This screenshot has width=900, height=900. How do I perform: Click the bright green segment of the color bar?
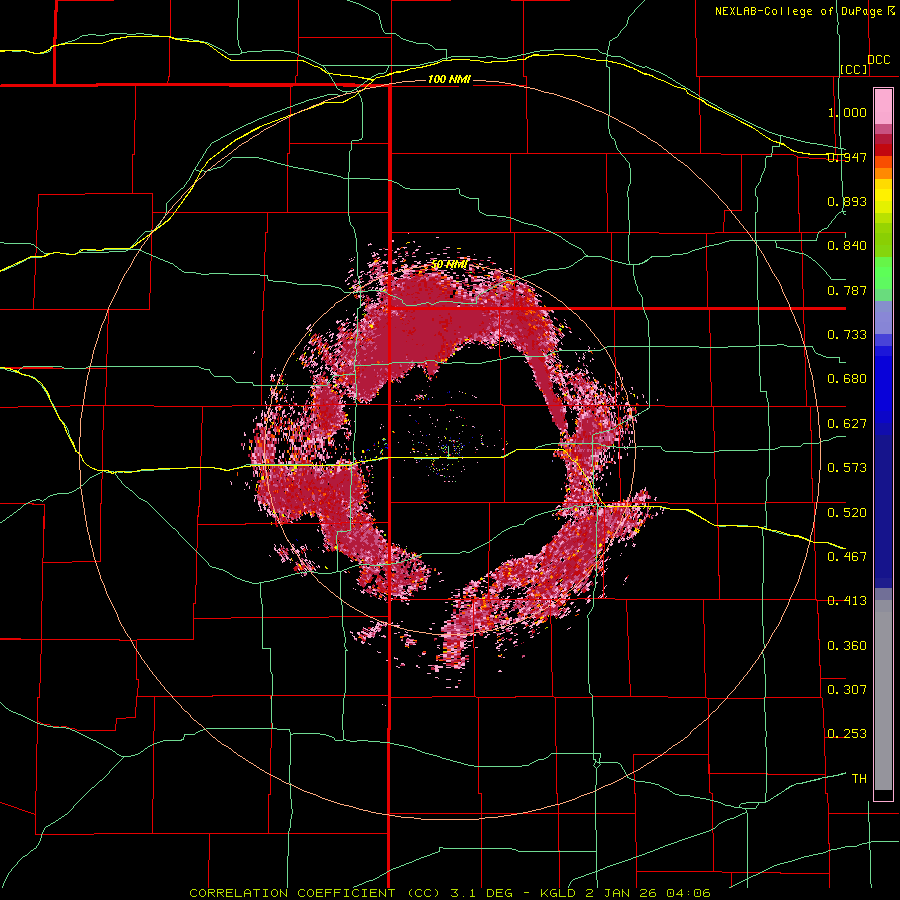click(x=883, y=273)
